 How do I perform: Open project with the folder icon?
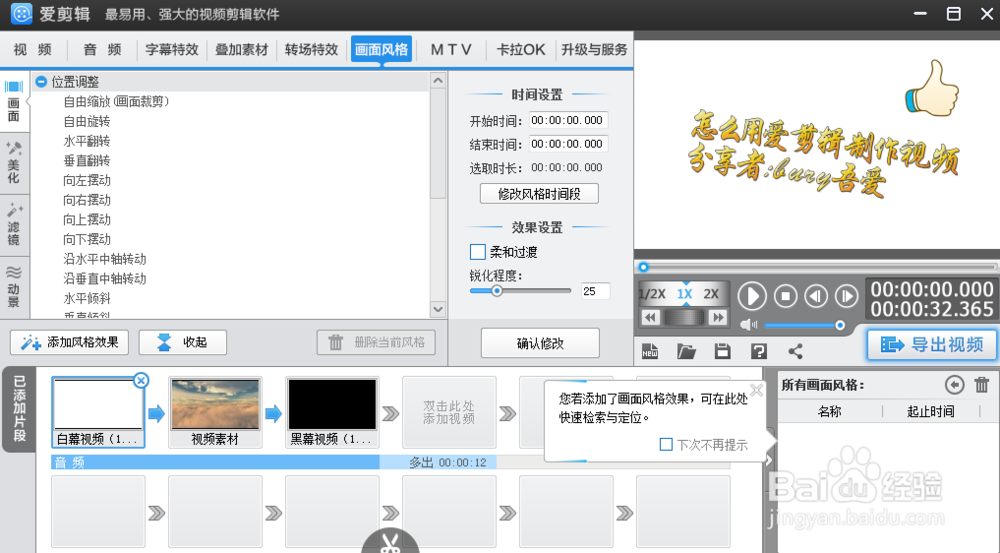pos(686,351)
